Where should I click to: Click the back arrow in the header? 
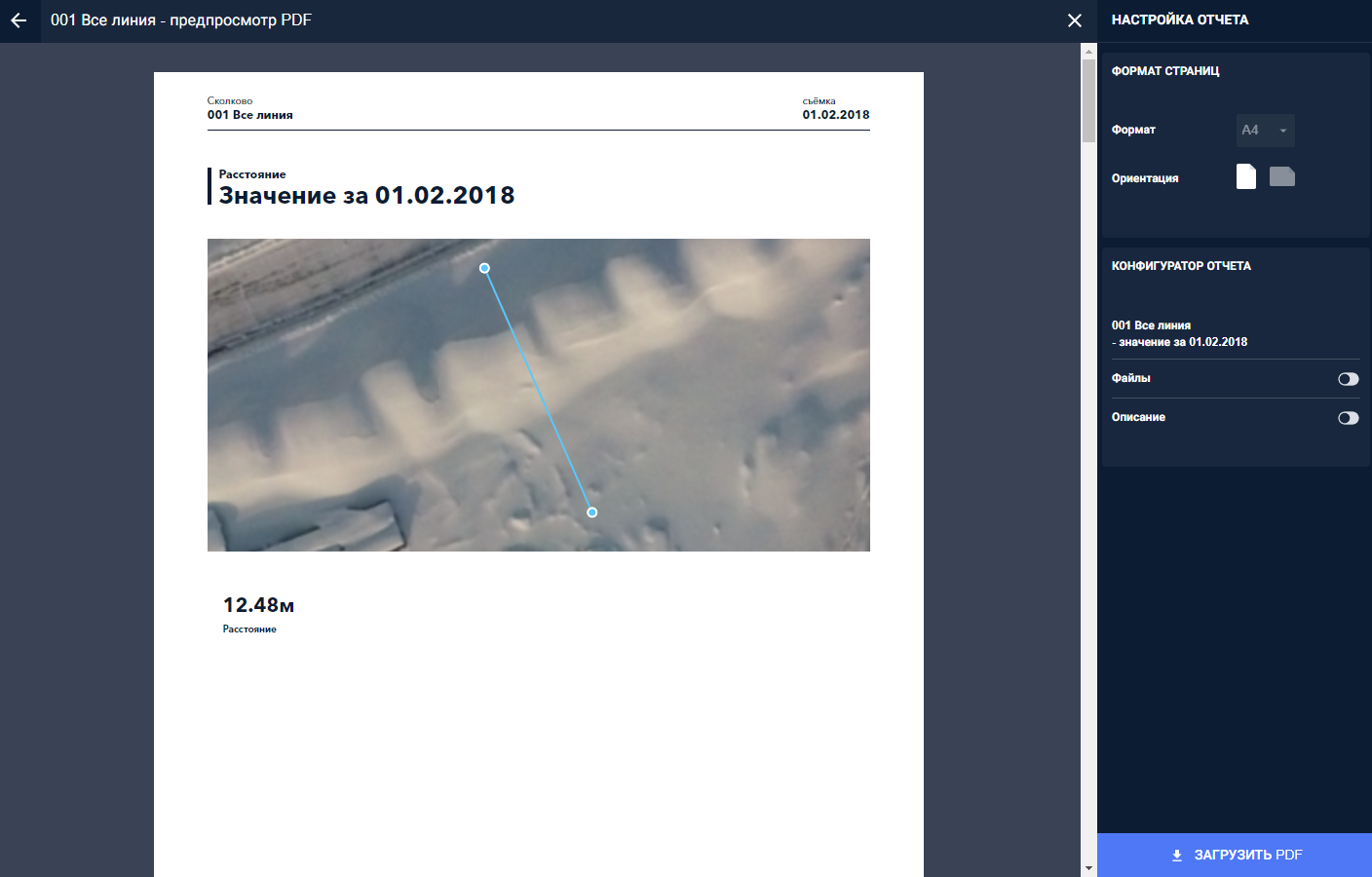point(19,20)
